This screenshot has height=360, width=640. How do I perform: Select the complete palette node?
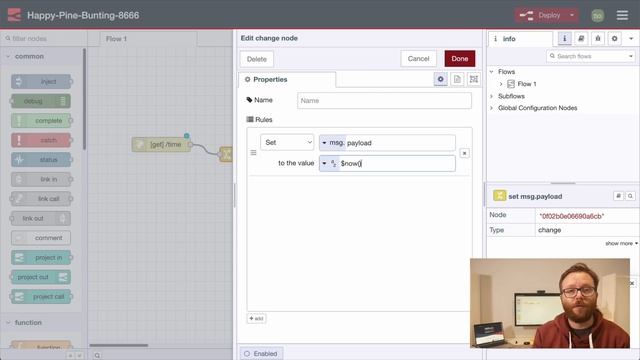point(41,120)
